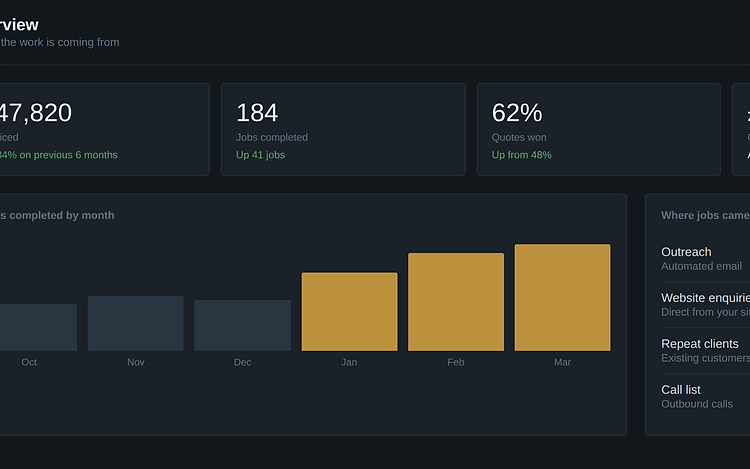Click the Mar month label
Viewport: 750px width, 469px height.
(562, 362)
